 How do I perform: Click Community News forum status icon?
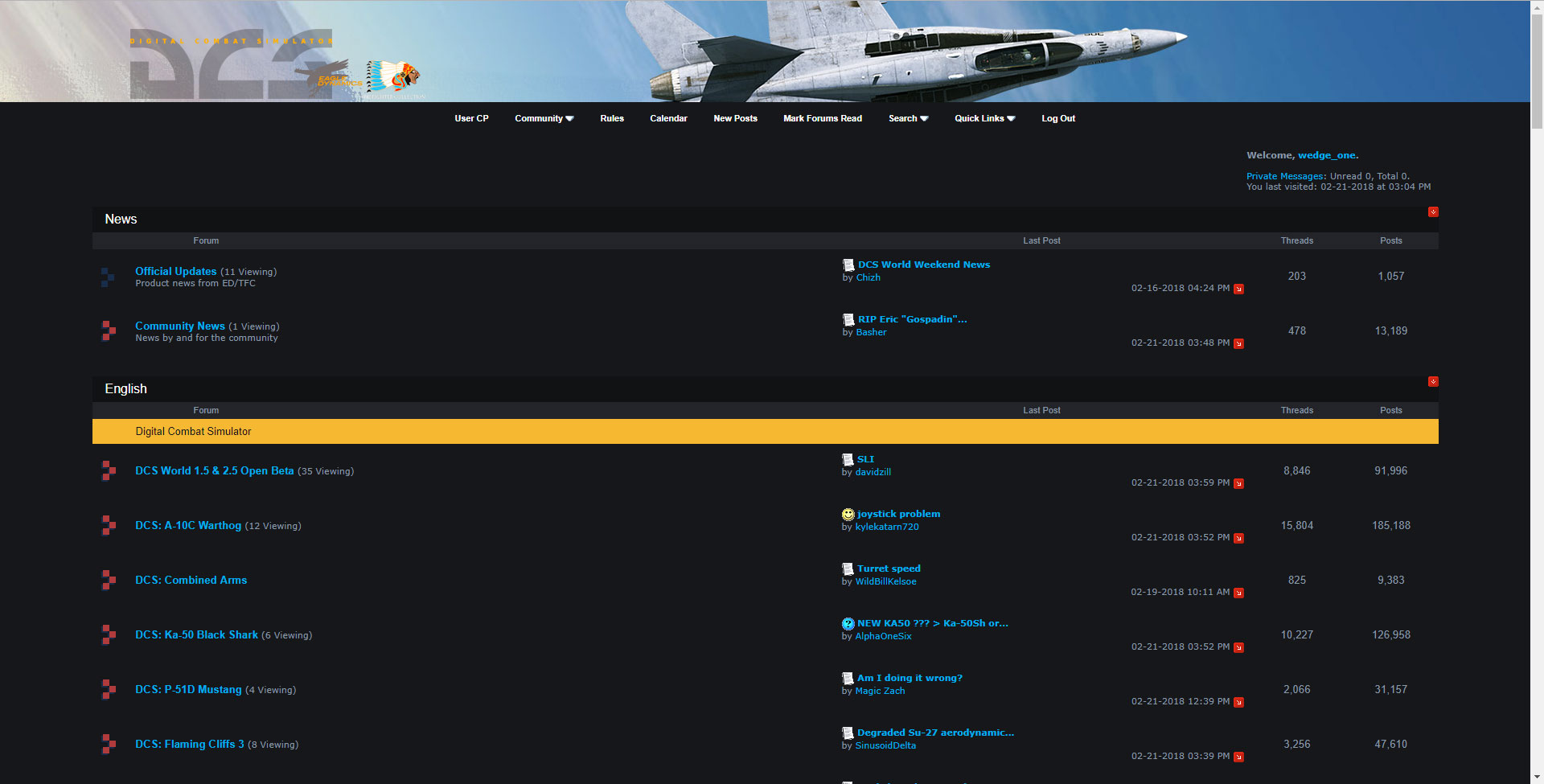point(109,331)
